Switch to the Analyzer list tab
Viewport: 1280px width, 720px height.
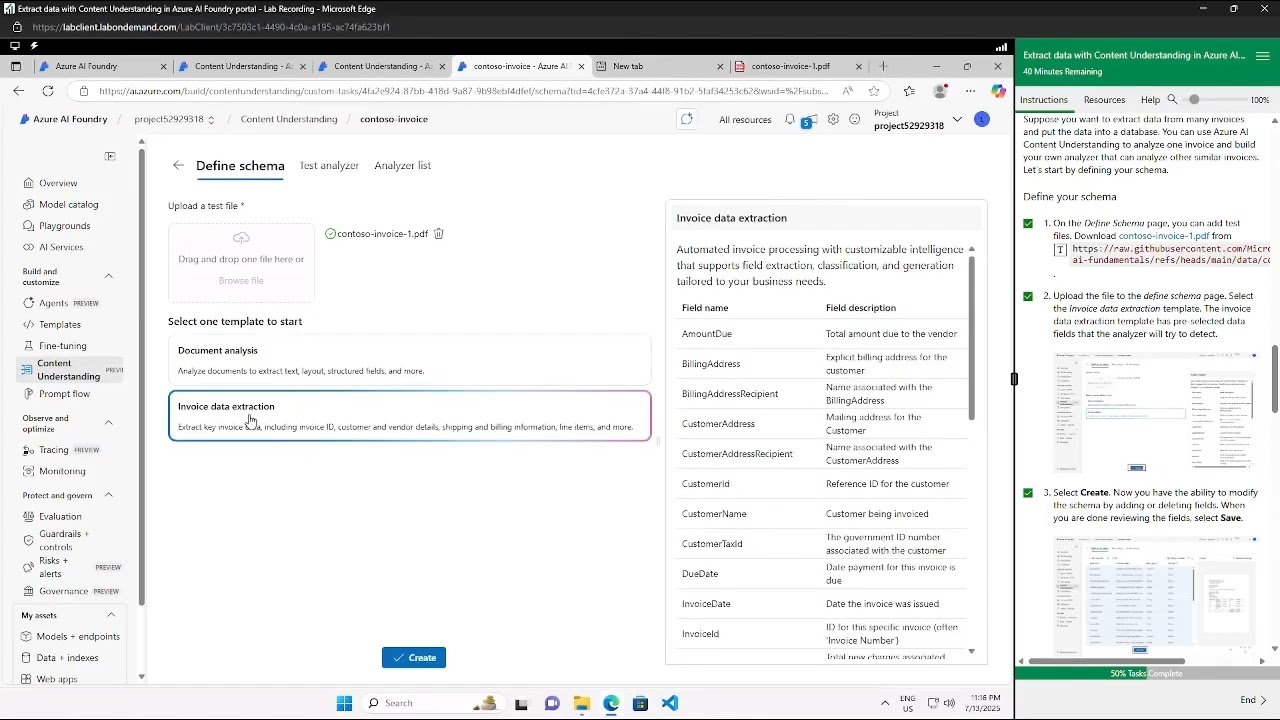pyautogui.click(x=402, y=166)
